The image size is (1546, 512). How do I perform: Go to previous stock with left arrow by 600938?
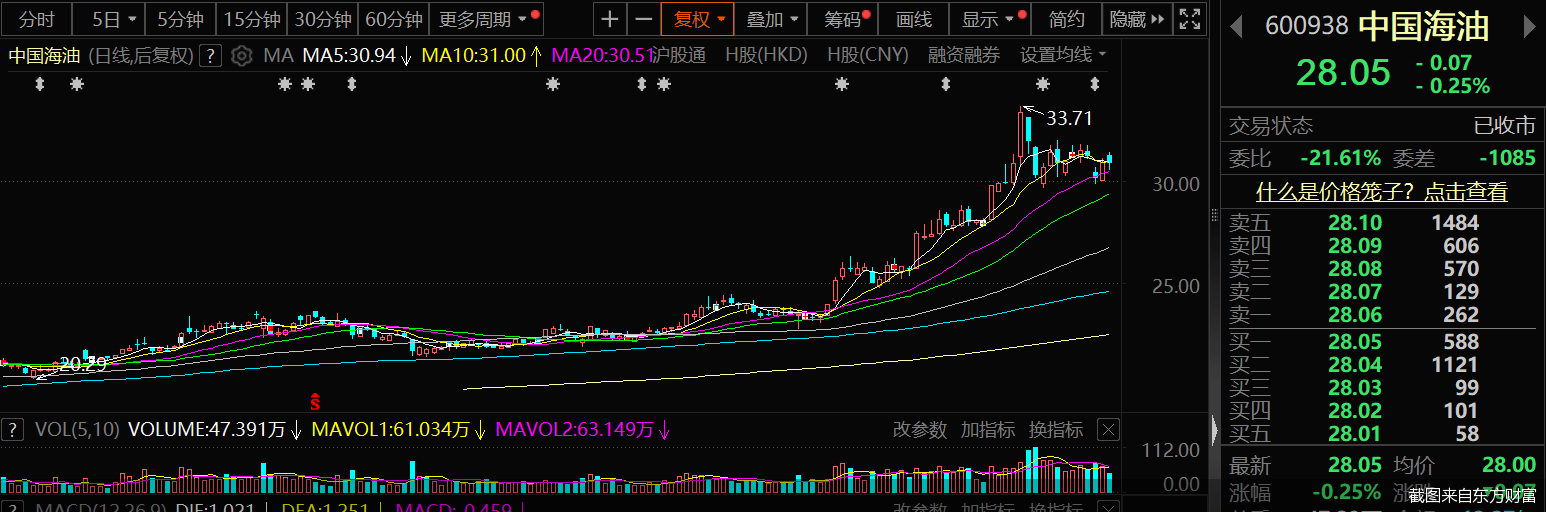(1237, 27)
